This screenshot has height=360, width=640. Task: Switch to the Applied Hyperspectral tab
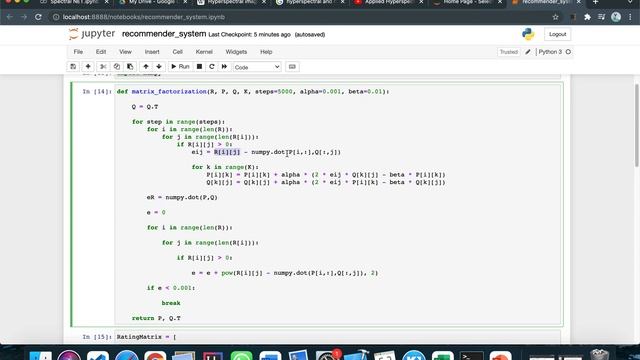click(x=388, y=2)
